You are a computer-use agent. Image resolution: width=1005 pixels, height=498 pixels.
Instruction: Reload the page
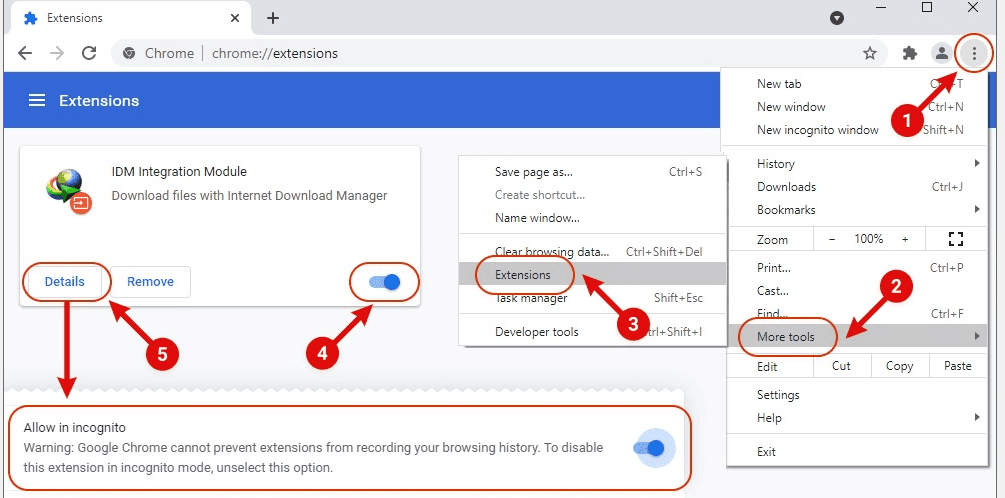pos(89,53)
